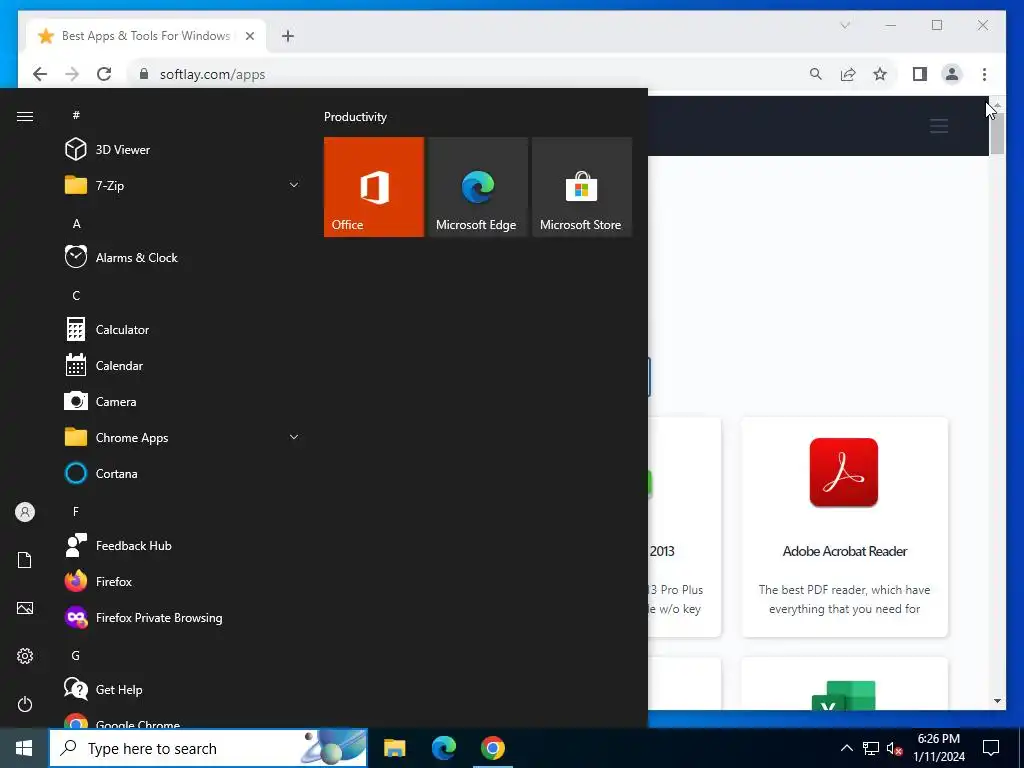This screenshot has width=1024, height=768.
Task: Open Microsoft Store tile
Action: (x=582, y=187)
